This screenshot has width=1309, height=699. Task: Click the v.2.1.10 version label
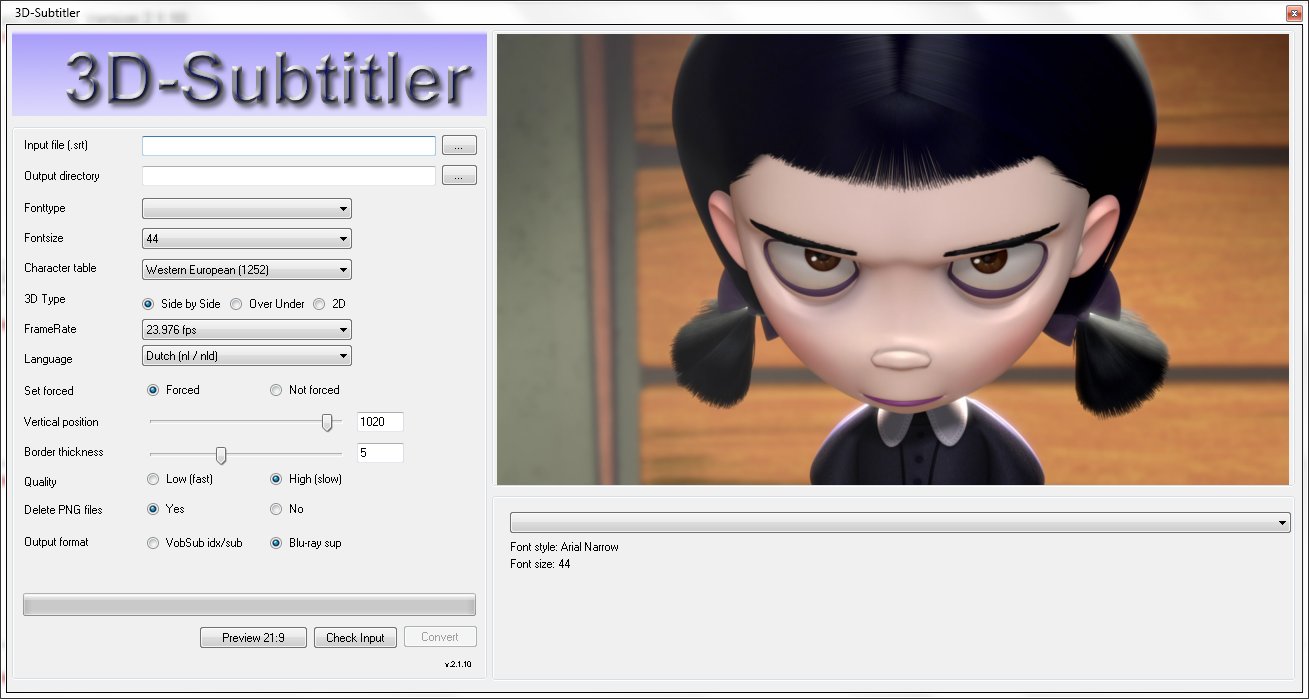tap(457, 664)
